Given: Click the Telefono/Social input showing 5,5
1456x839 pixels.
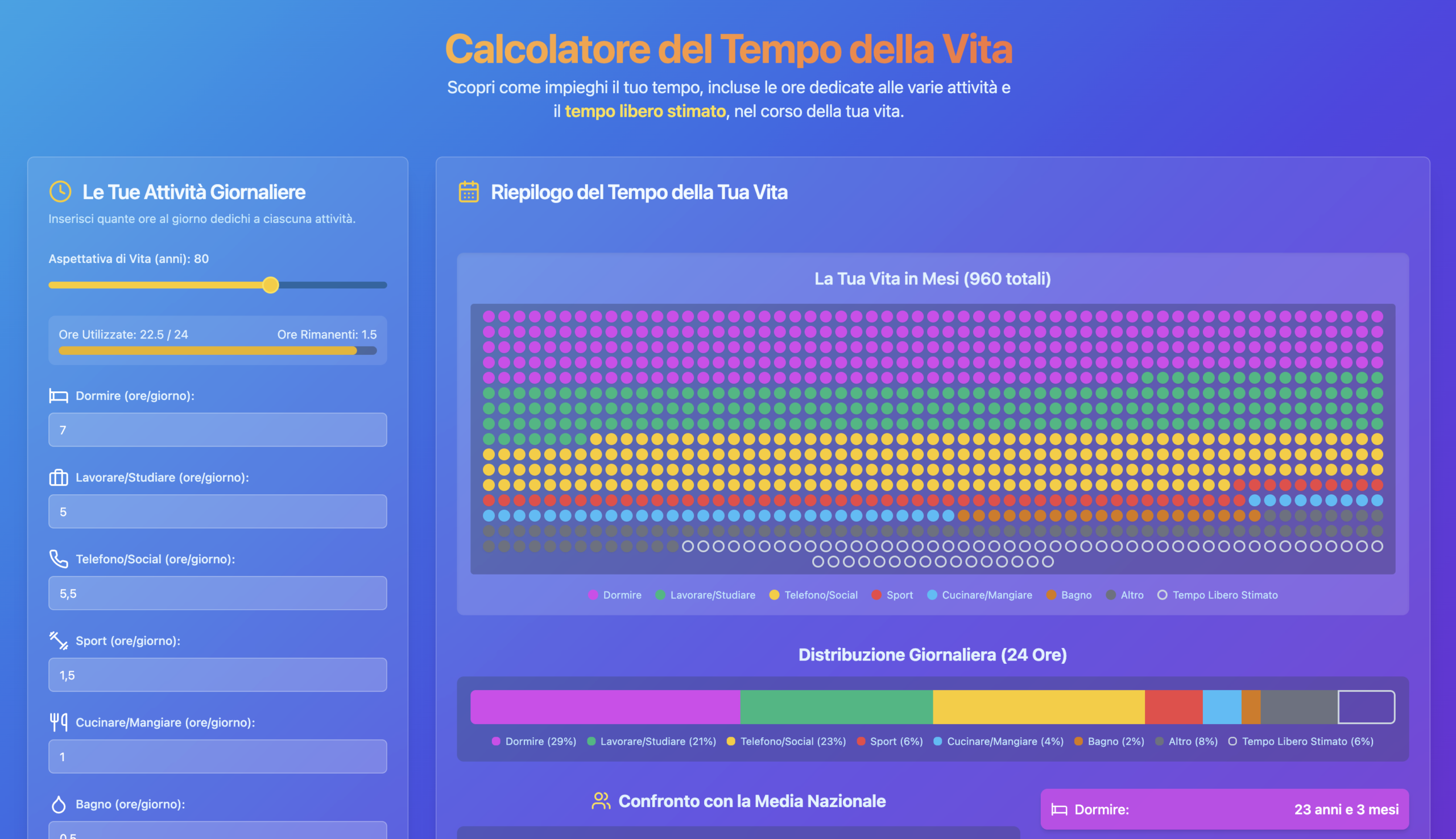Looking at the screenshot, I should pos(218,593).
